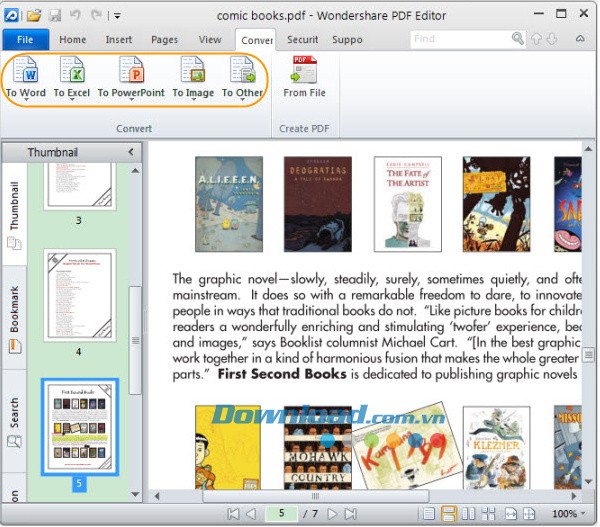The height and width of the screenshot is (527, 600).
Task: Expand To Other dropdown arrow
Action: click(x=243, y=100)
